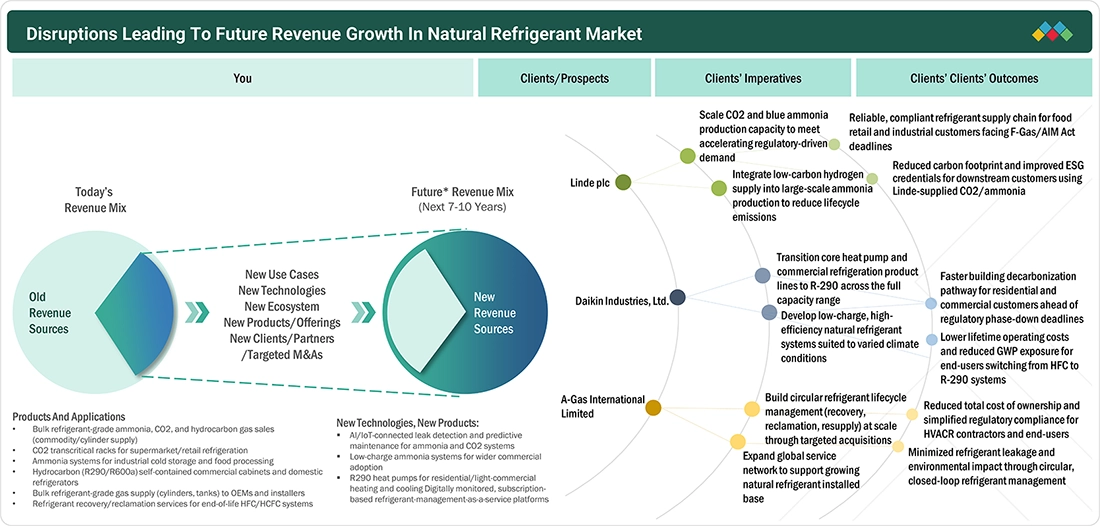Click the green dot for Scale CO2 and blue ammonia
Viewport: 1100px width, 526px height.
coord(688,156)
